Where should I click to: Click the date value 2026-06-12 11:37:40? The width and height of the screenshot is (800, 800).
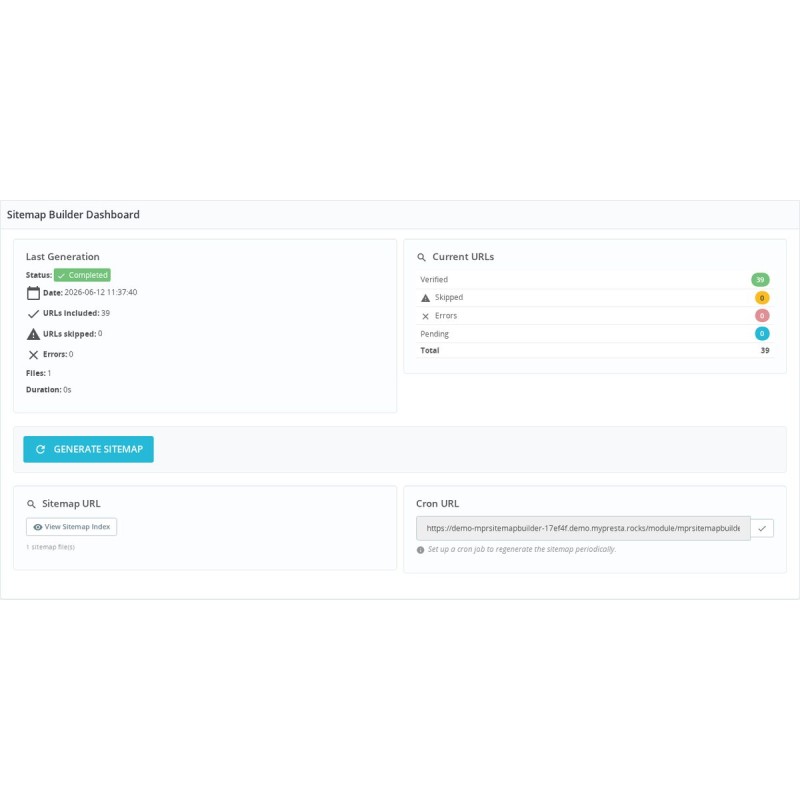pos(101,292)
